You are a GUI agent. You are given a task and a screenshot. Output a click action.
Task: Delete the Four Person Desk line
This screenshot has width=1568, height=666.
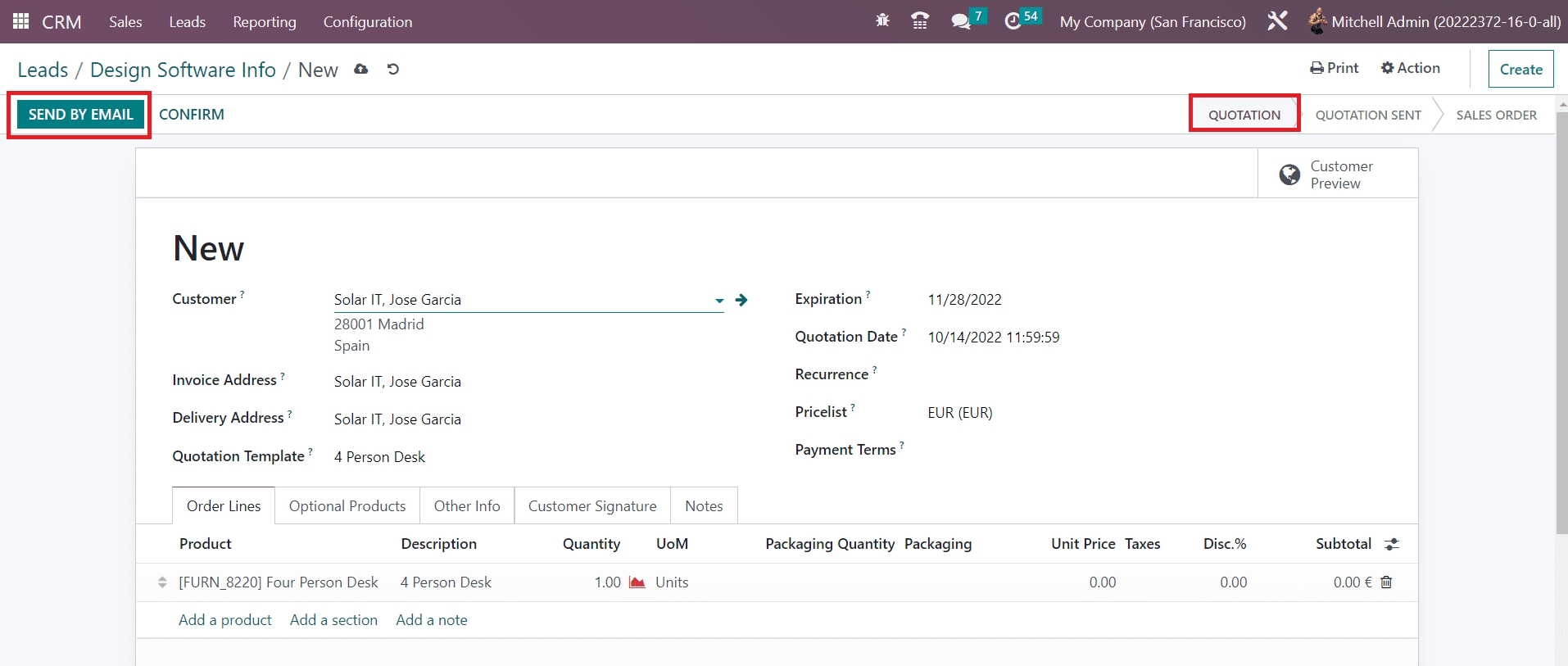pos(1386,582)
